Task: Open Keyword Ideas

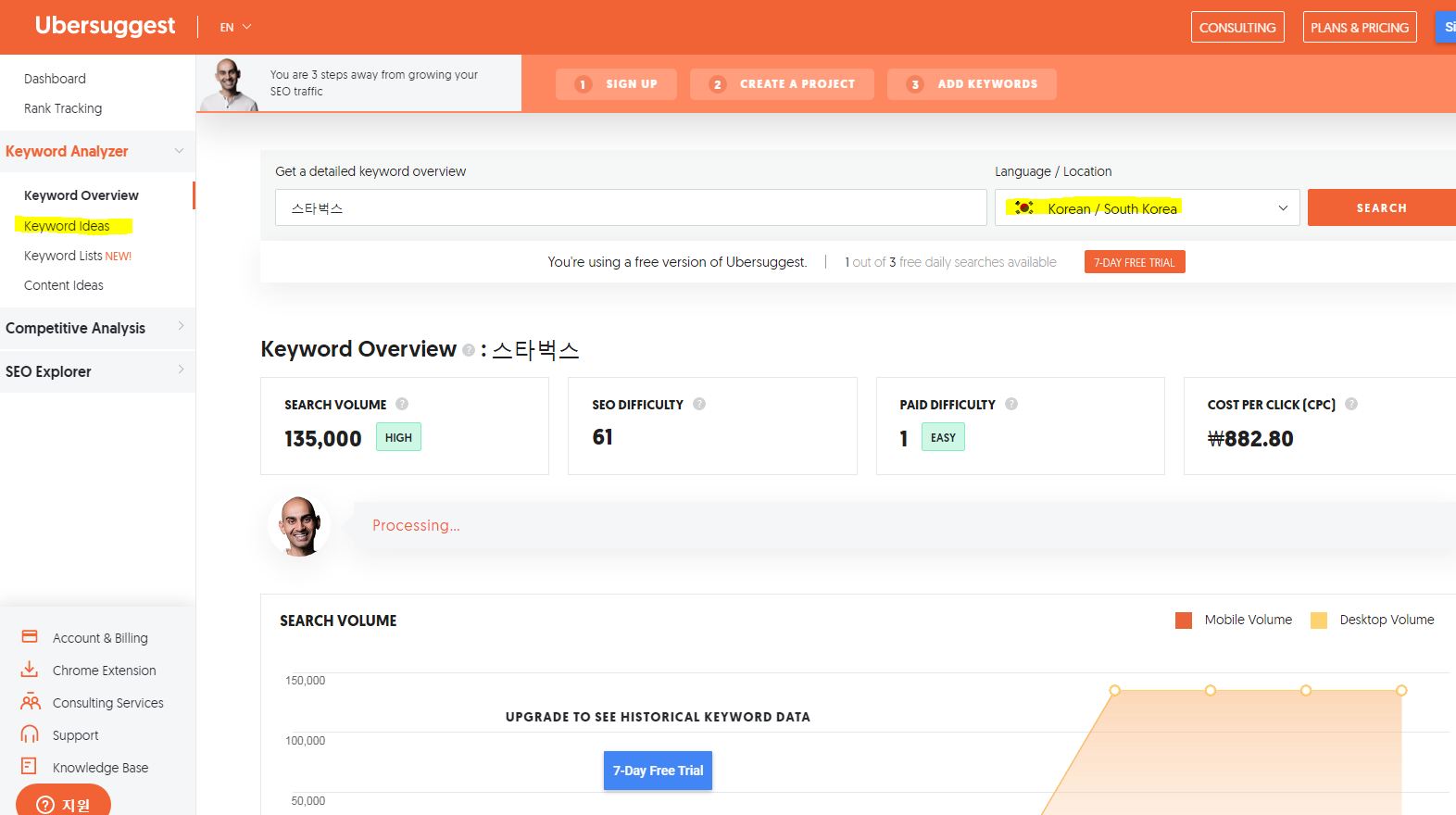Action: click(x=67, y=226)
